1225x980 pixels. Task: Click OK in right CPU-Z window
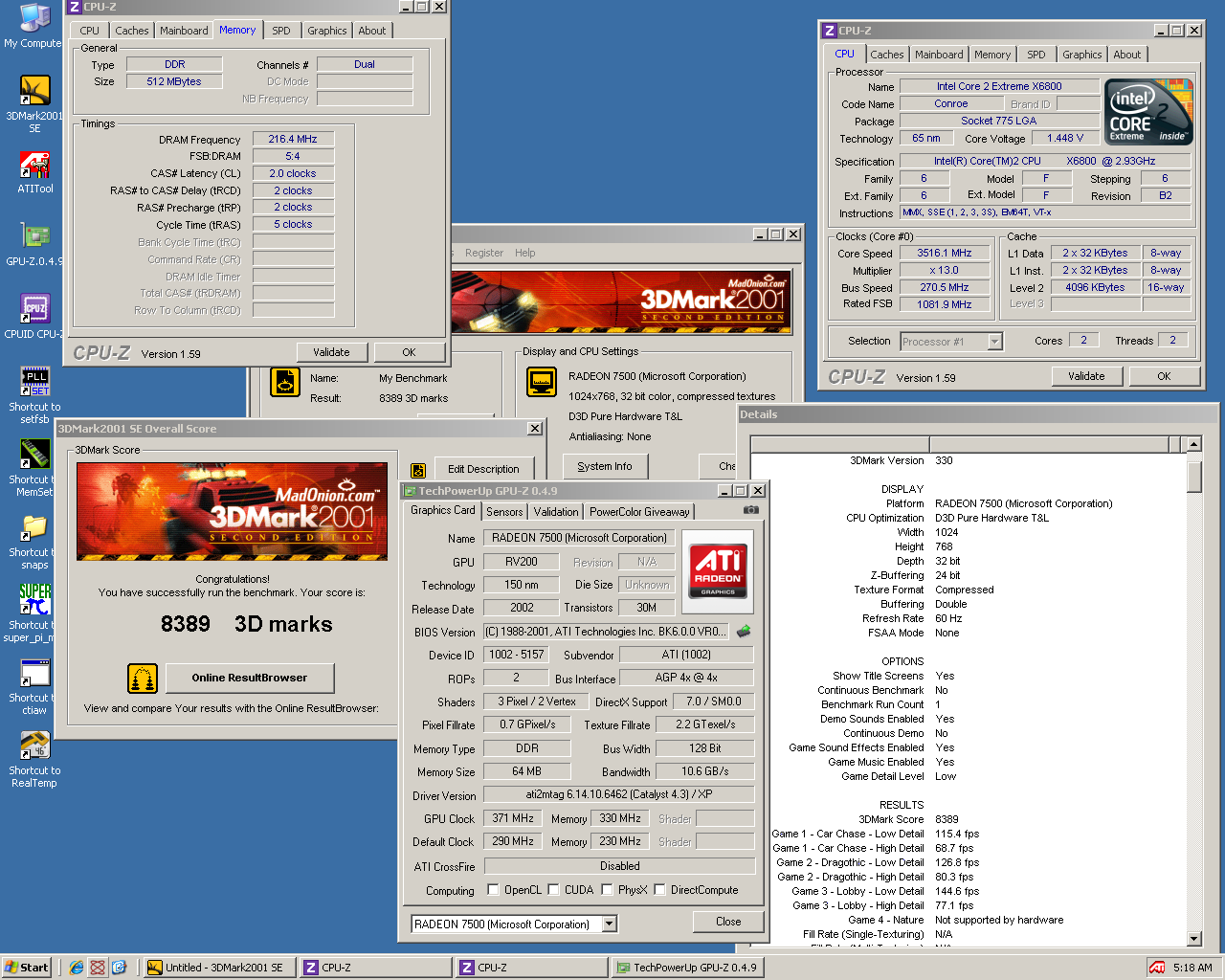[x=1164, y=376]
